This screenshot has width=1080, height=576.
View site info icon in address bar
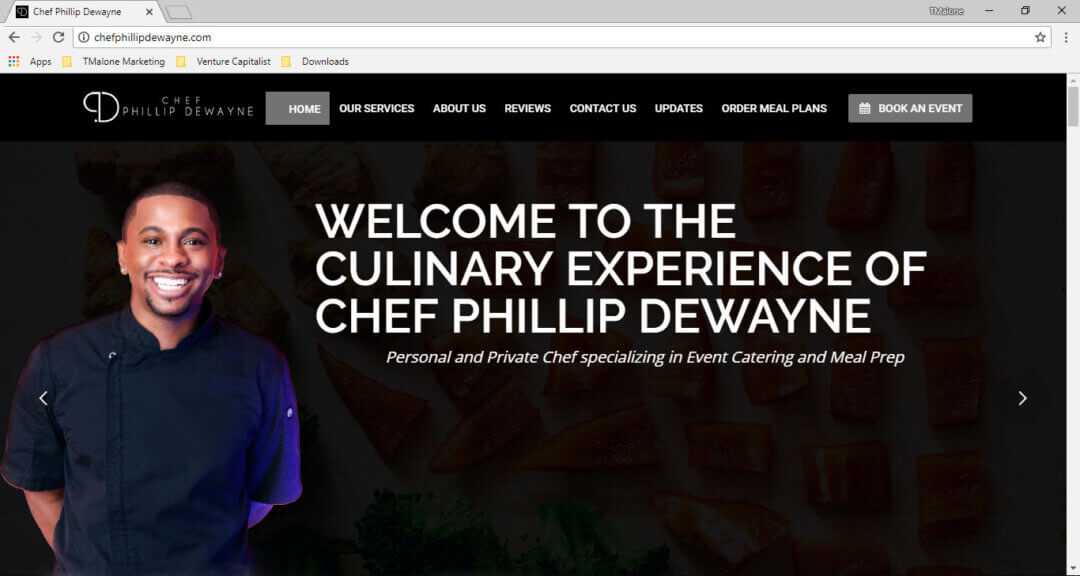pyautogui.click(x=83, y=37)
